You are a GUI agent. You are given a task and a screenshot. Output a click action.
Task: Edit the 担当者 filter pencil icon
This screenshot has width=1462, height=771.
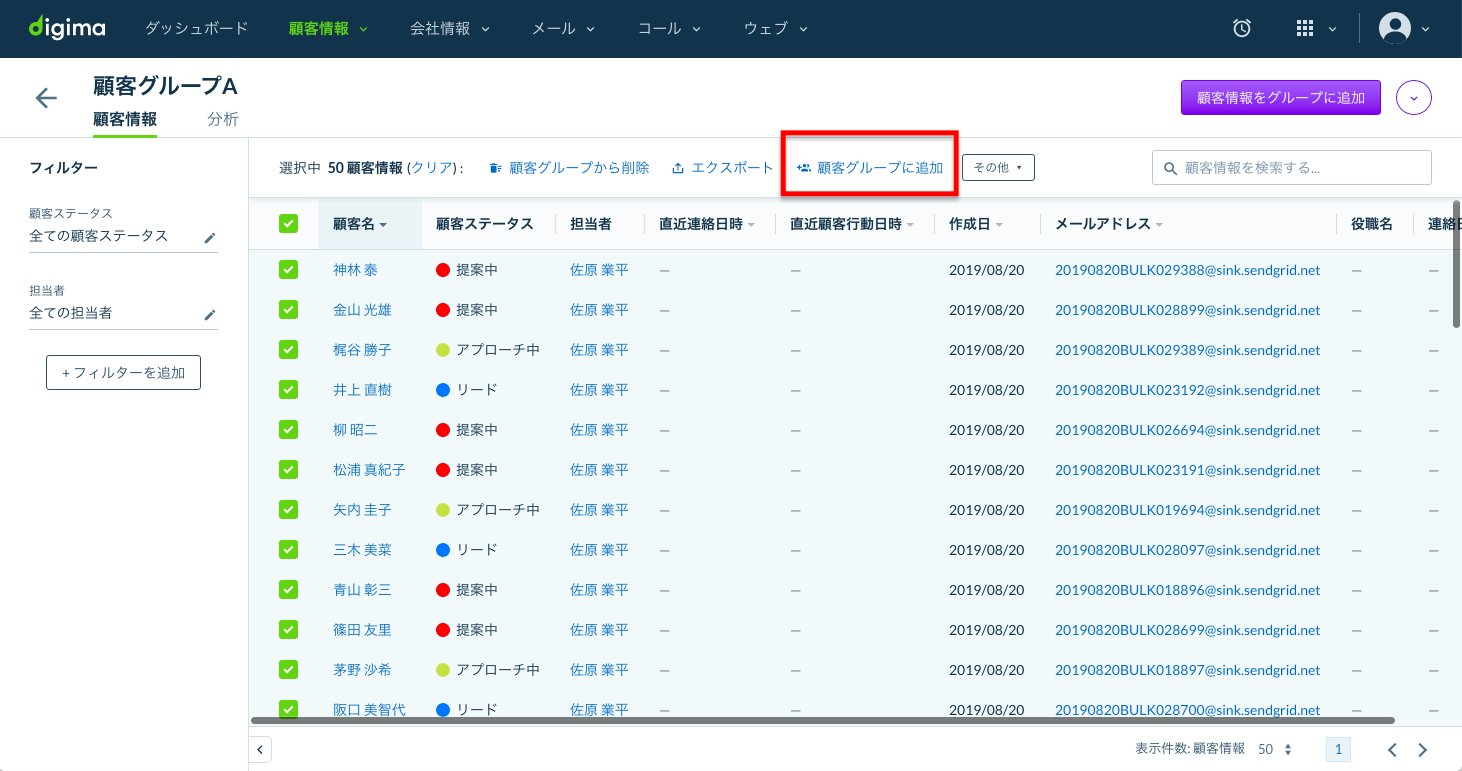click(x=210, y=314)
